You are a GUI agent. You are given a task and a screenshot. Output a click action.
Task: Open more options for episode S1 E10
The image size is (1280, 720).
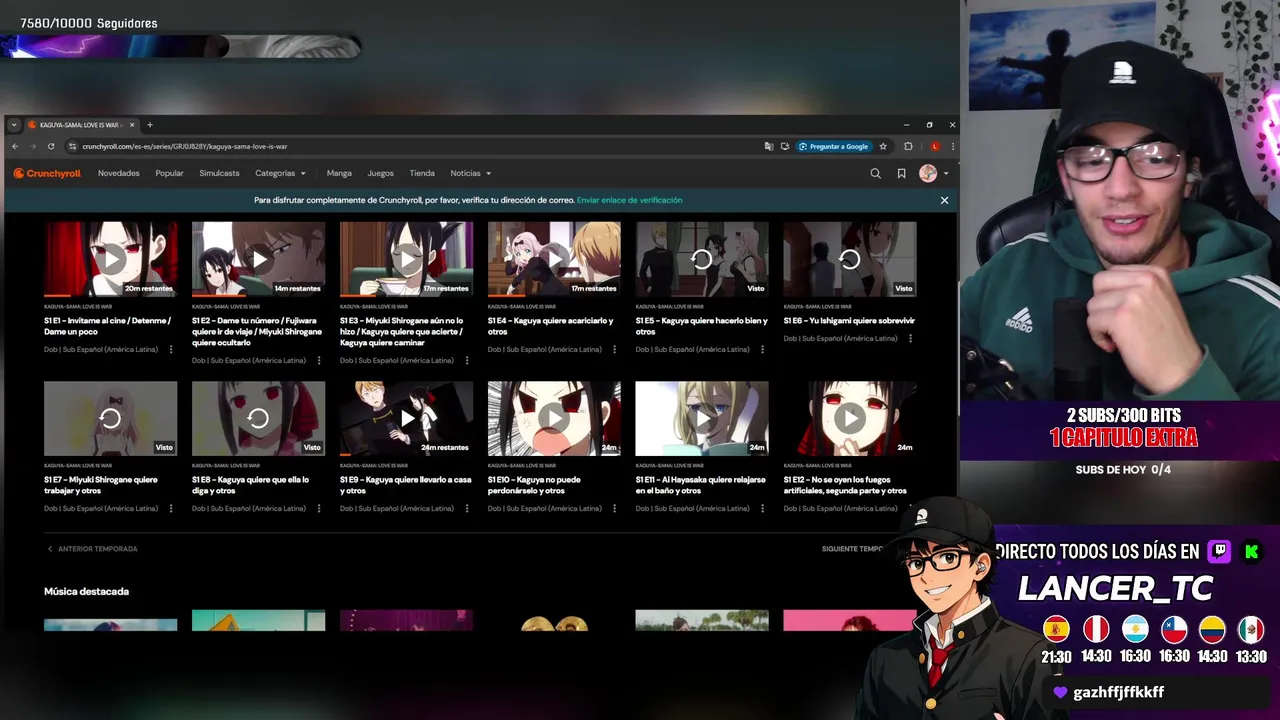[x=615, y=509]
